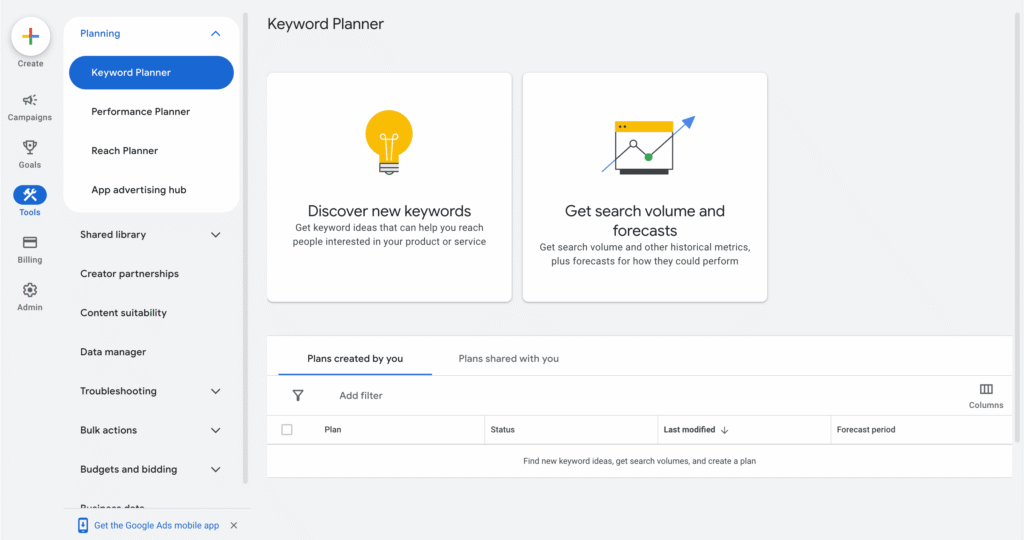1024x540 pixels.
Task: Select Keyword Planner menu item
Action: pos(152,72)
